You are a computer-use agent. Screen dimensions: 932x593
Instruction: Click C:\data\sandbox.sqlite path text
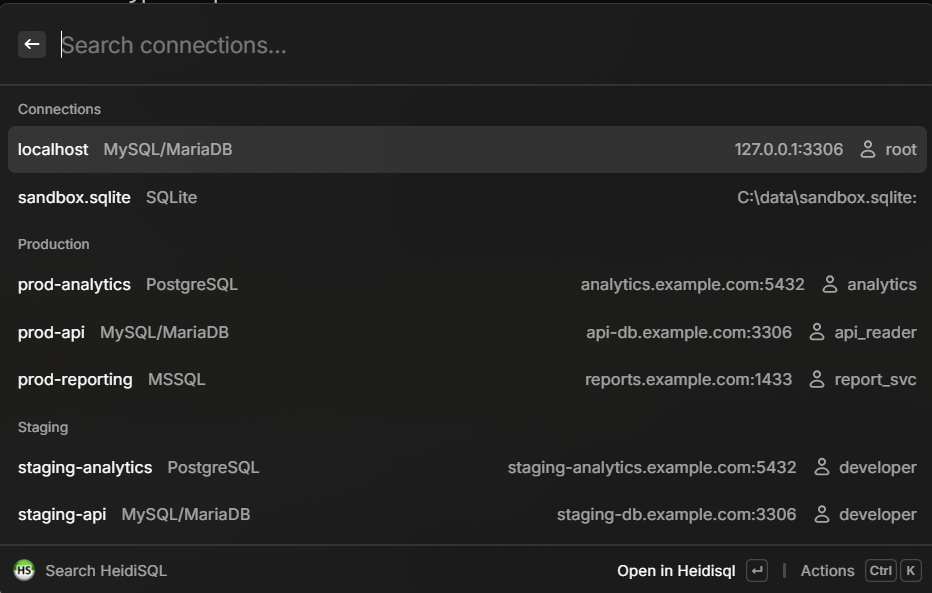[x=827, y=197]
